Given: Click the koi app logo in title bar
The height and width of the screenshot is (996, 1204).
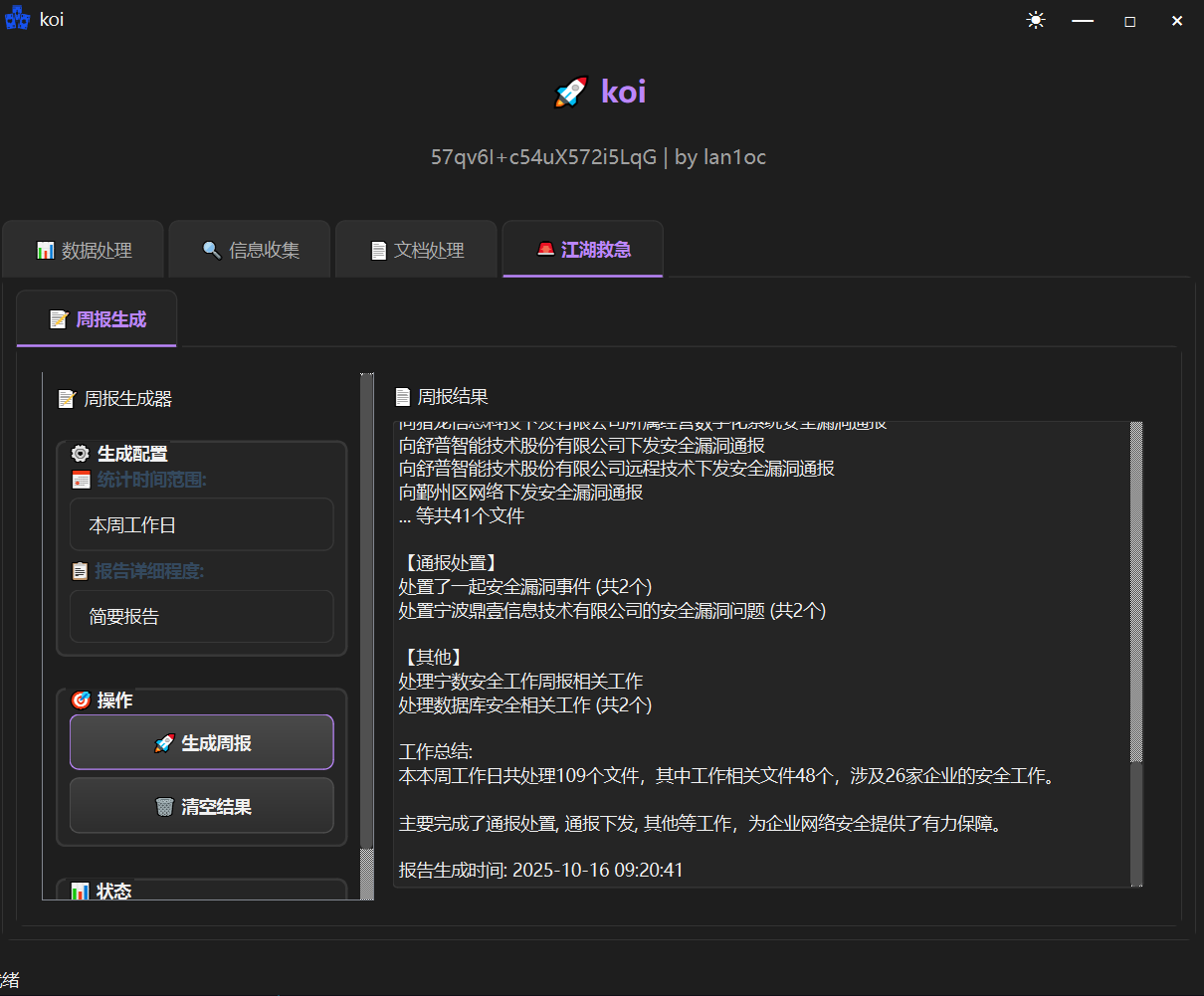Looking at the screenshot, I should (x=17, y=20).
